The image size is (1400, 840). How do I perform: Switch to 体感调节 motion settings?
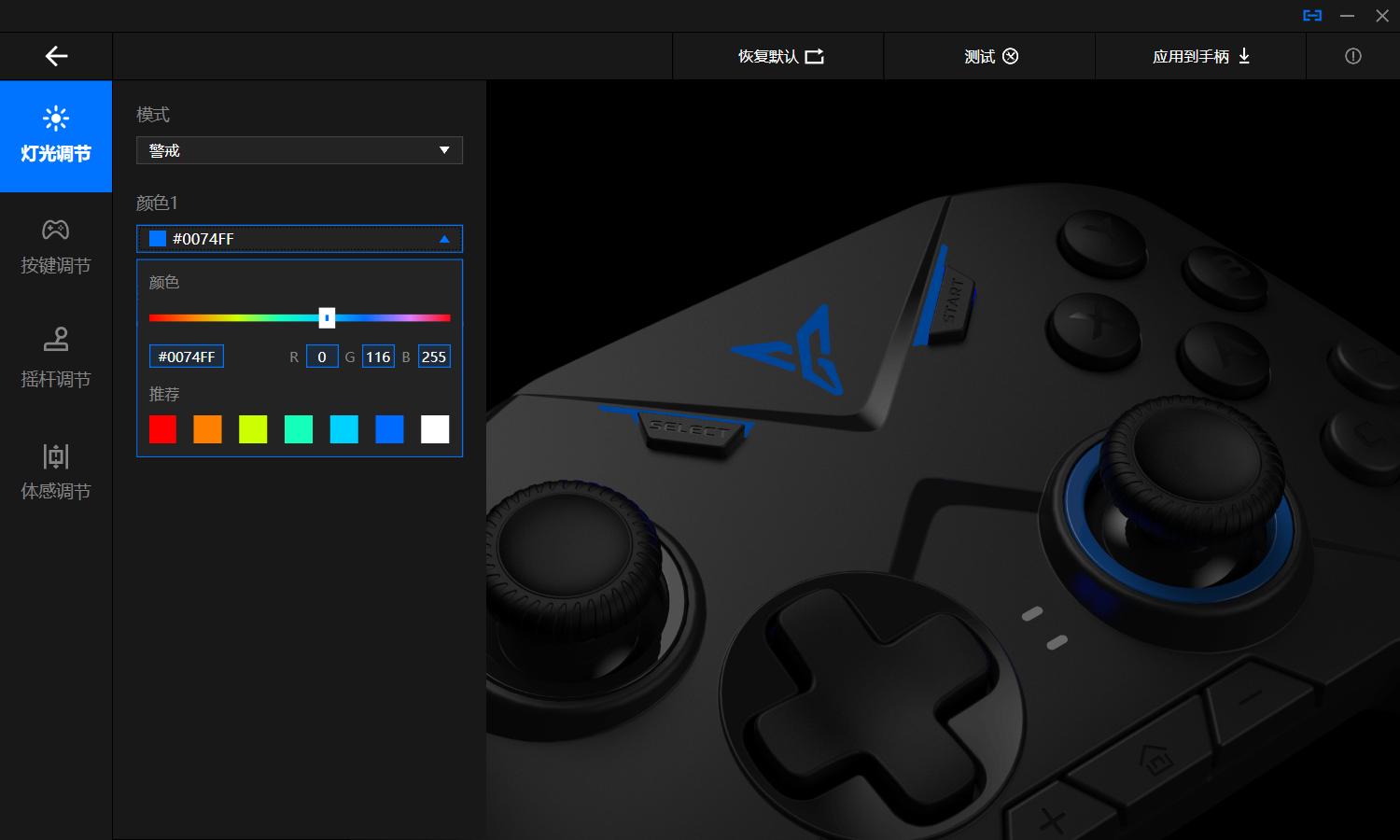(56, 472)
